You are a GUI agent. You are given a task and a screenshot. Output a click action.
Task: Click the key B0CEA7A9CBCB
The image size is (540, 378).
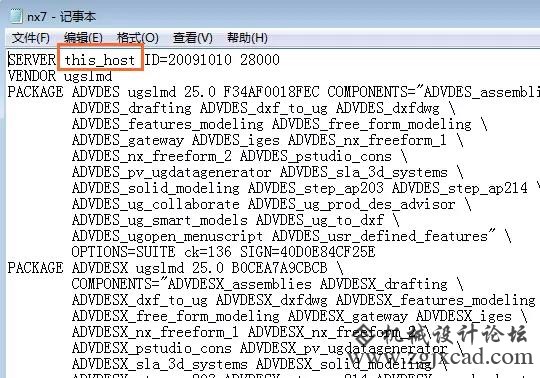point(279,268)
